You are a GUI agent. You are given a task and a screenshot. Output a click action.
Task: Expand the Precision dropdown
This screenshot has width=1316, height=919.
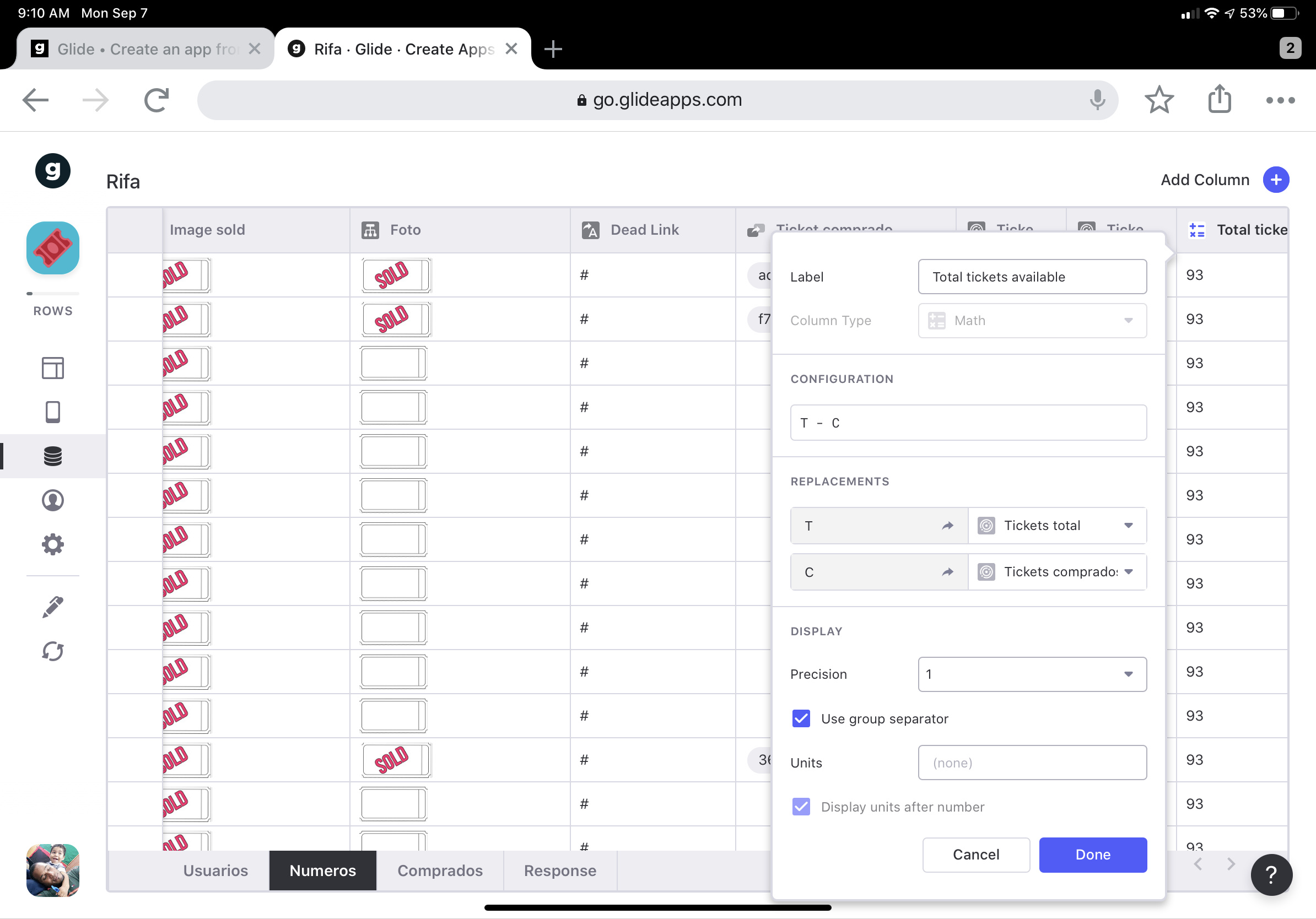[x=1032, y=674]
